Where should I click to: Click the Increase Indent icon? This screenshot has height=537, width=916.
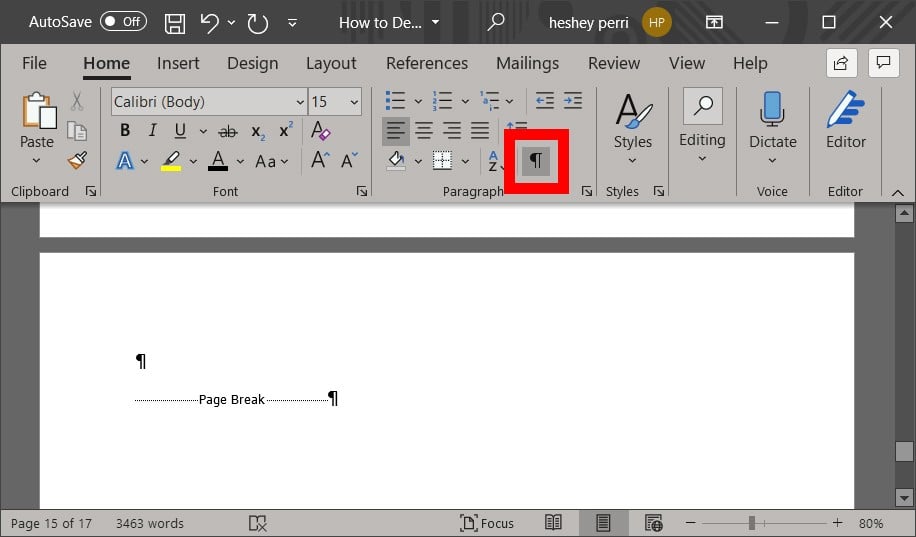[x=572, y=101]
